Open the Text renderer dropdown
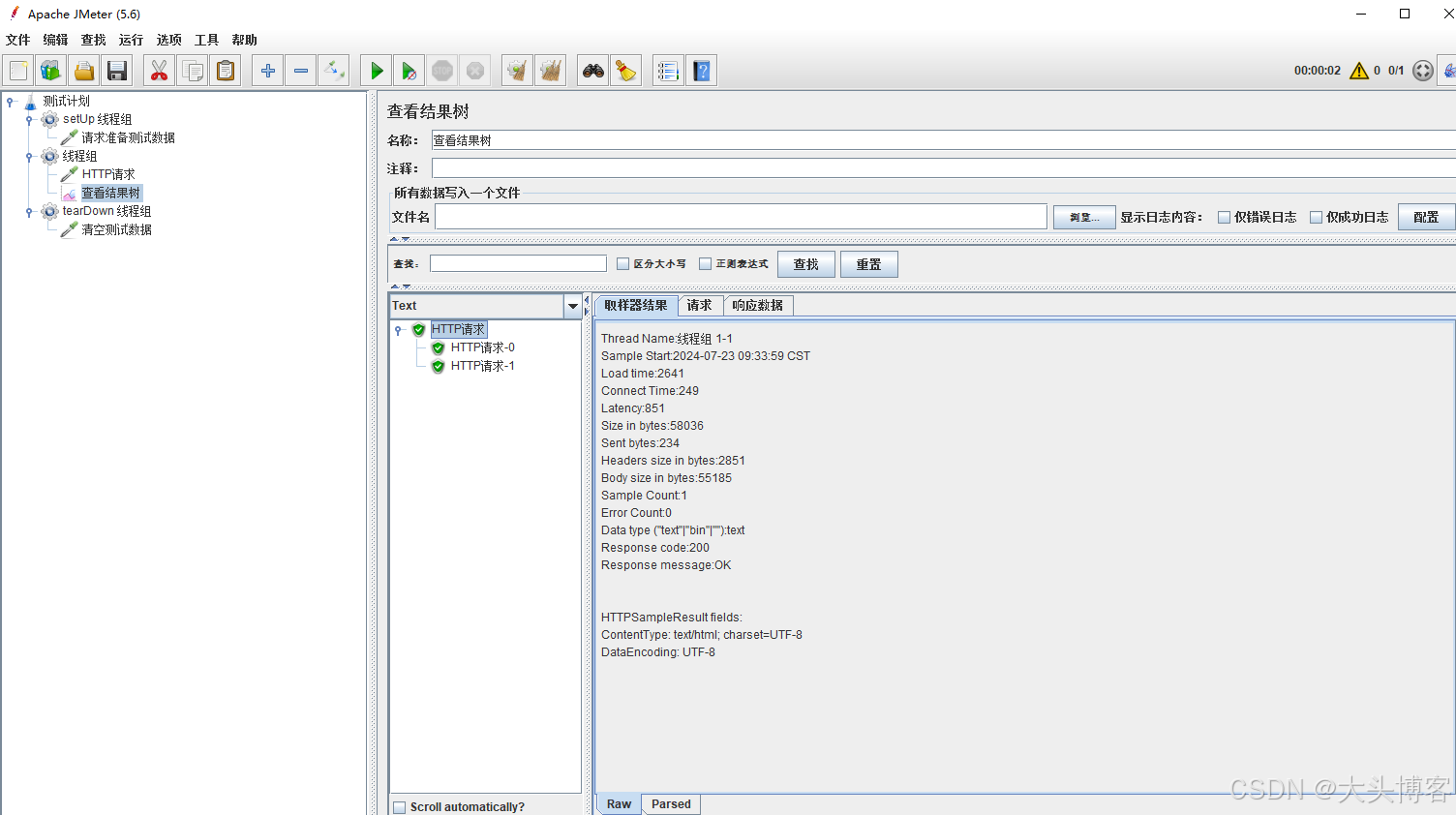 573,306
